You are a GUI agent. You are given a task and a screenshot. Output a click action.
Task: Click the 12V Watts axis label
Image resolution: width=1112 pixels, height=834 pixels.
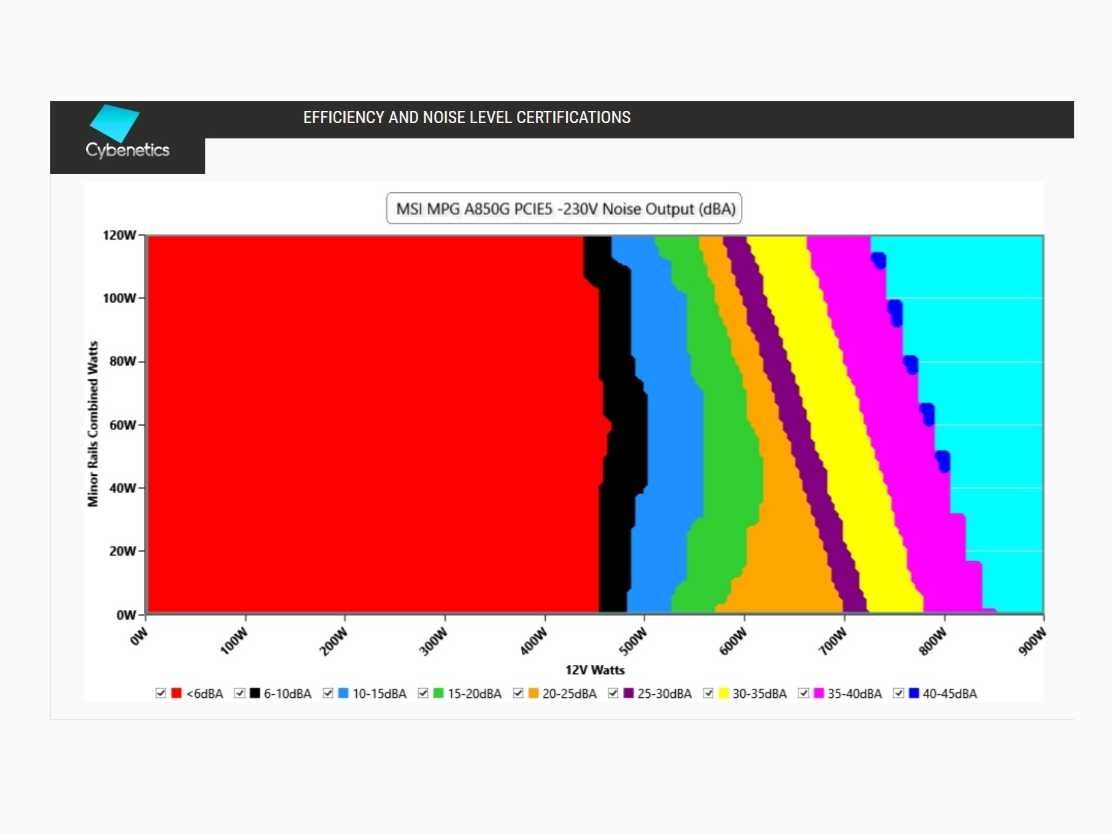(x=594, y=669)
